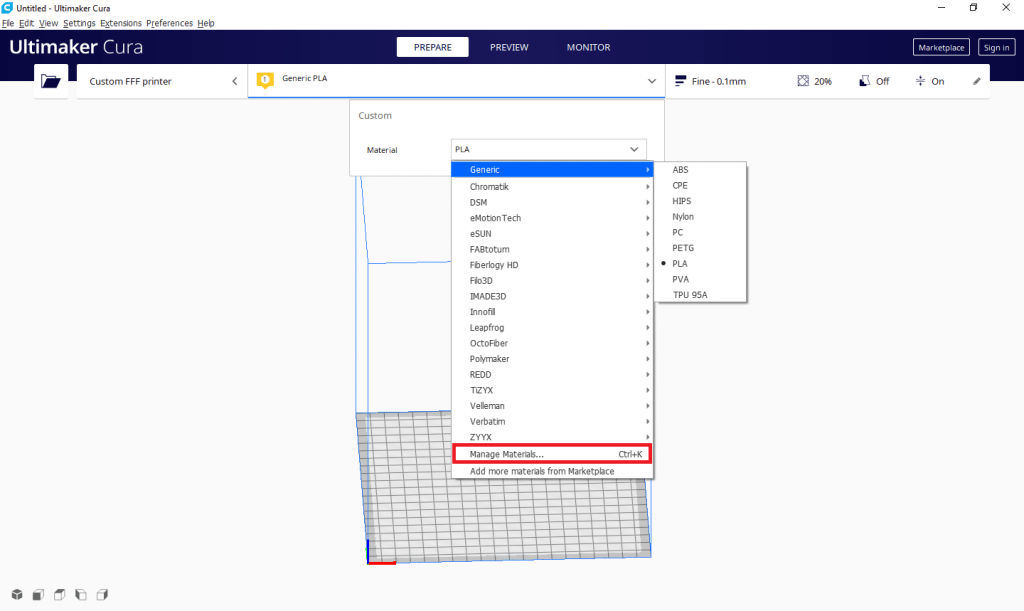Select ABS generic material

701,170
